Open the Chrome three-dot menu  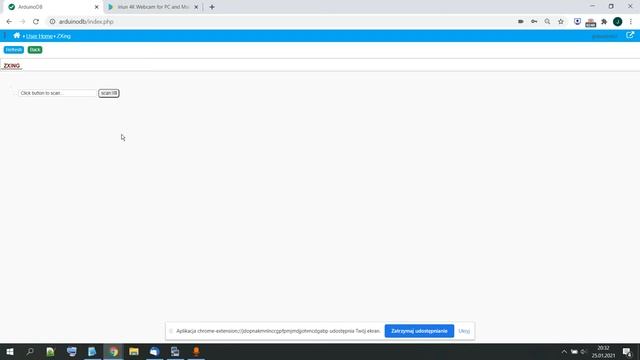(x=631, y=22)
